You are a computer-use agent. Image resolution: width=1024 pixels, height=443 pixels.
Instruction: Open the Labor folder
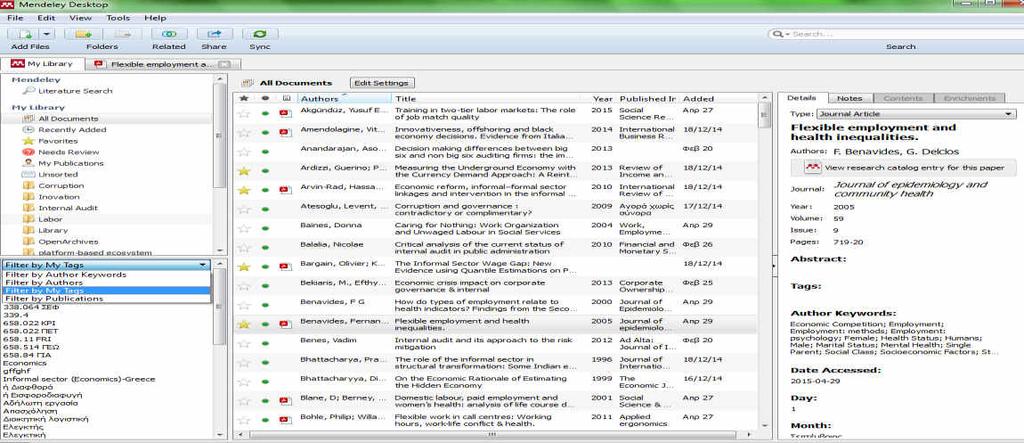[x=50, y=220]
